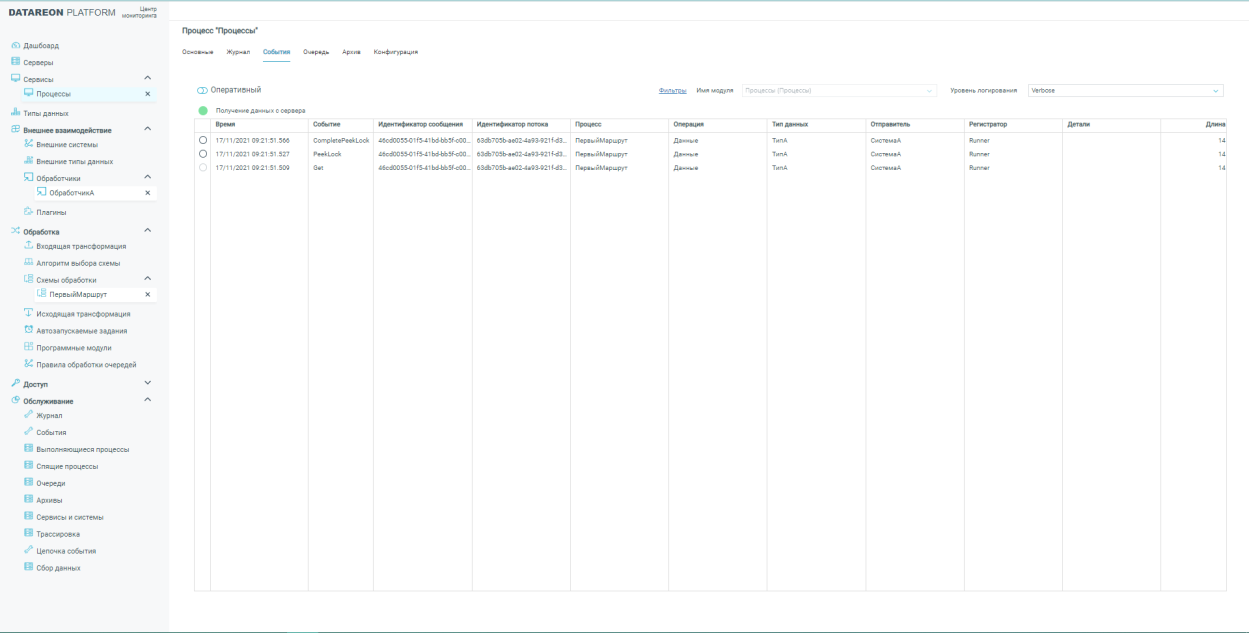Collapse the Обработка section chevron
The height and width of the screenshot is (633, 1249).
[x=148, y=231]
